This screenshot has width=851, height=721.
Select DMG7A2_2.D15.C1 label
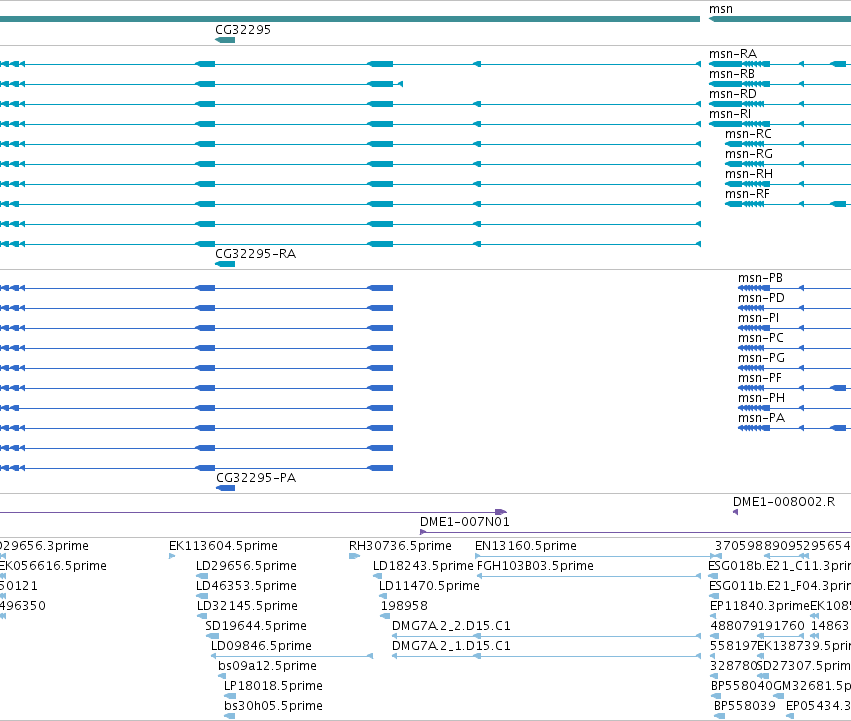pos(451,626)
